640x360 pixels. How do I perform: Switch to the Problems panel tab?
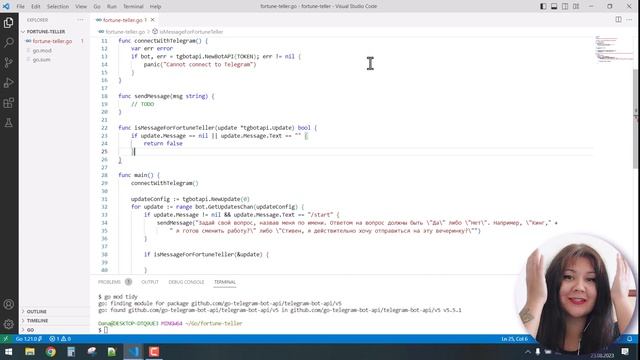(x=109, y=282)
